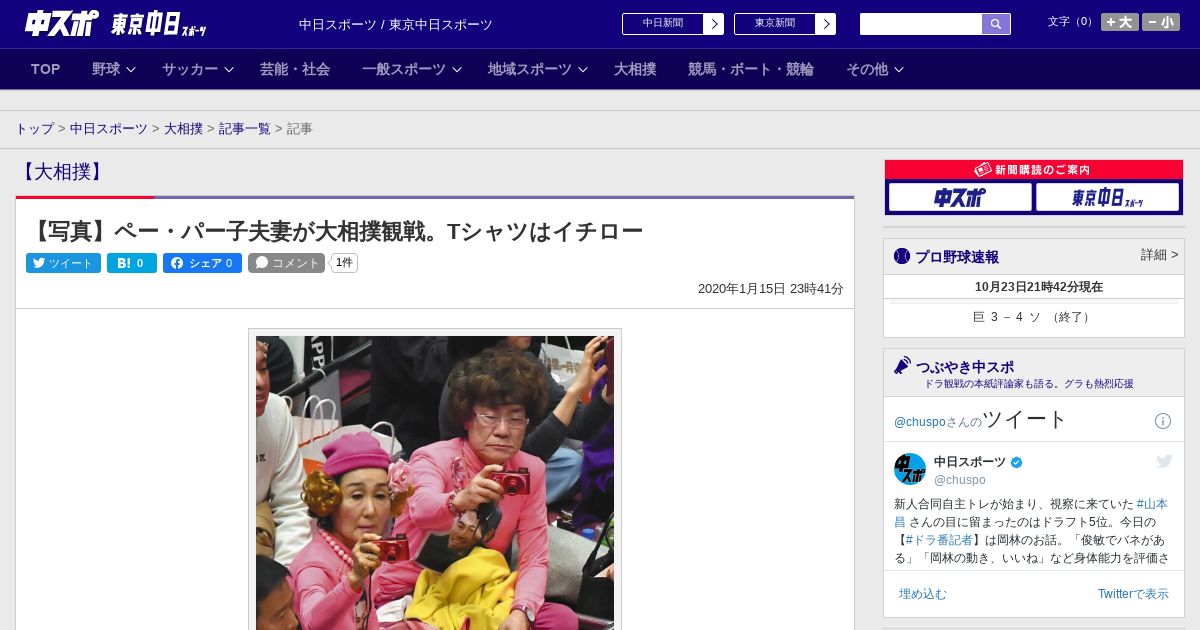Open 芸能・社会 navigation item
Screen dimensions: 1200x630
click(295, 69)
